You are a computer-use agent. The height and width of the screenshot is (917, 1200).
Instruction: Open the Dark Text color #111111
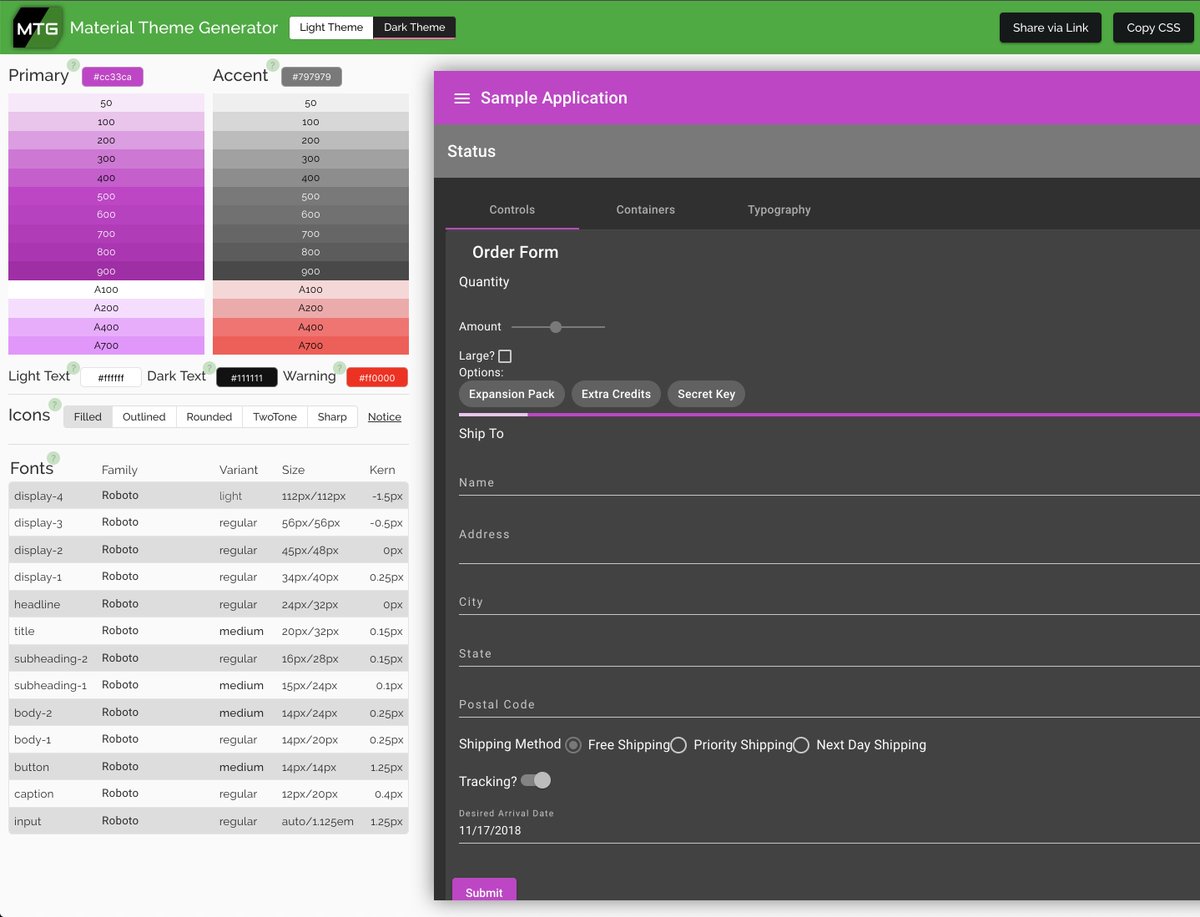pyautogui.click(x=247, y=378)
